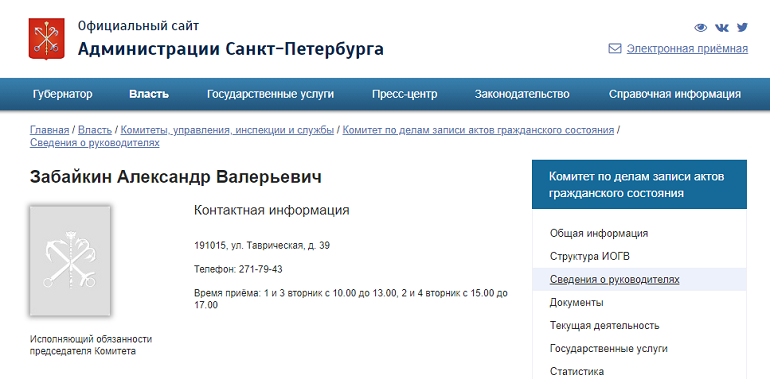Go to Пресс-центр menu
770x379 pixels.
click(404, 94)
